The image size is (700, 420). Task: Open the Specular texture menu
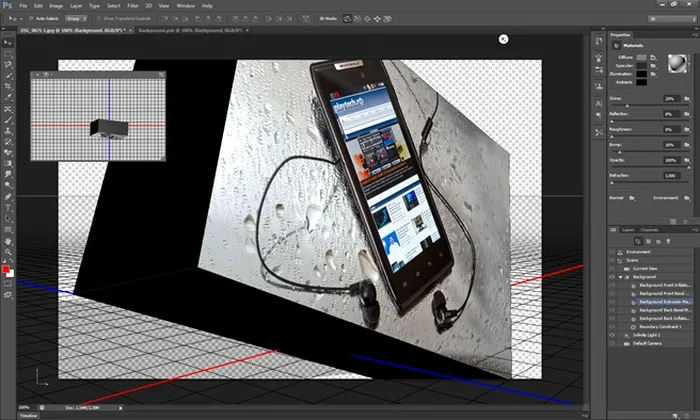[653, 66]
